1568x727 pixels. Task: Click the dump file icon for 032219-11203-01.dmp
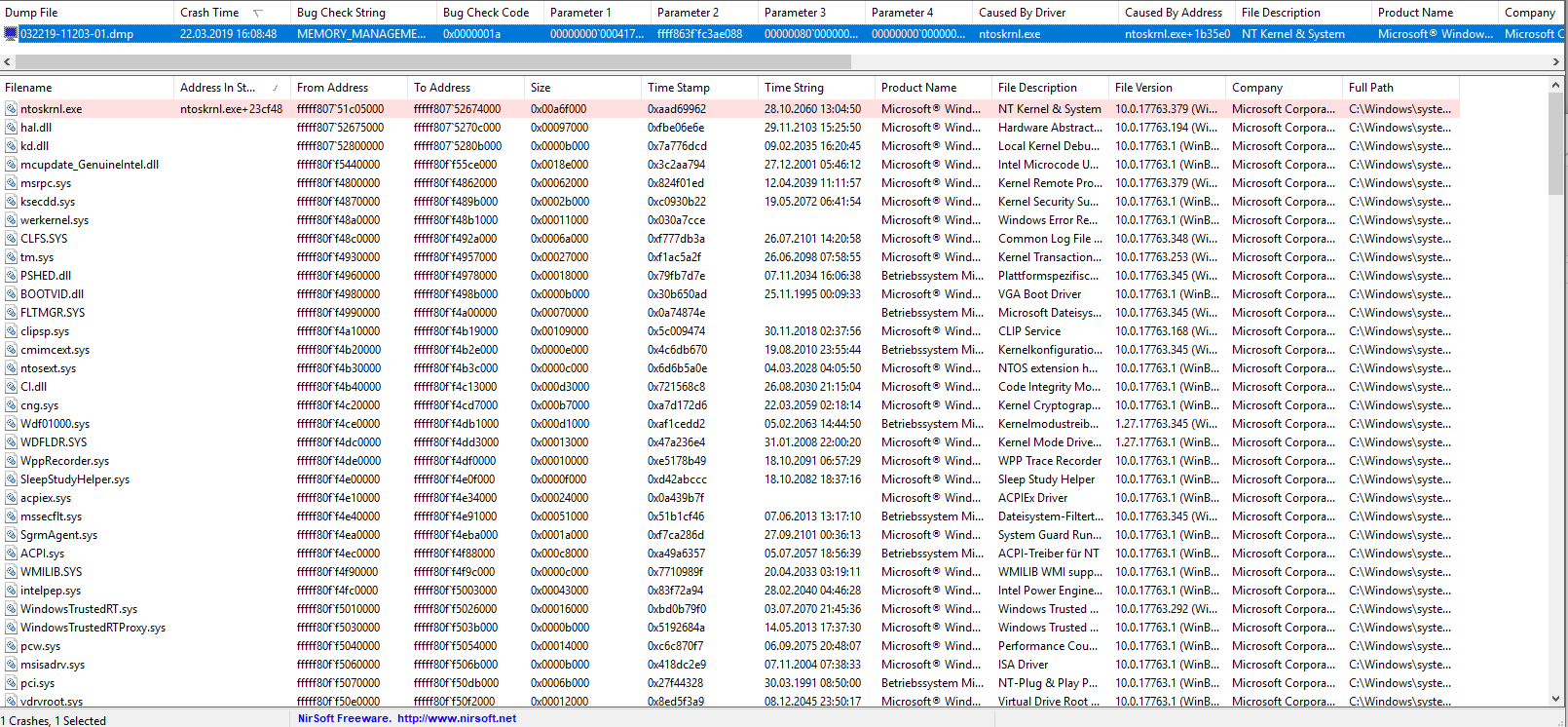click(x=11, y=34)
